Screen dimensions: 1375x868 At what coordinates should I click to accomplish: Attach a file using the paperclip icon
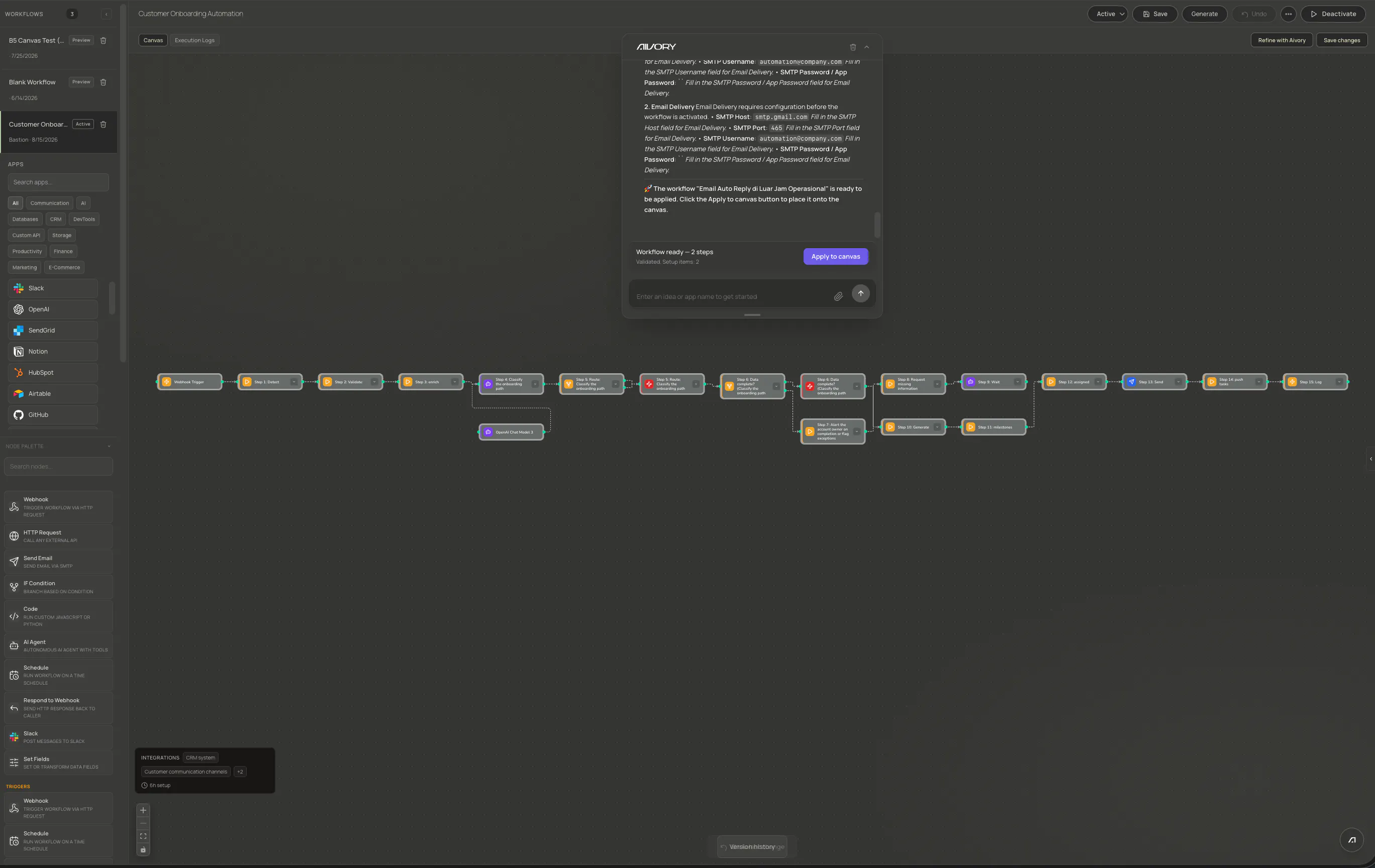point(838,296)
